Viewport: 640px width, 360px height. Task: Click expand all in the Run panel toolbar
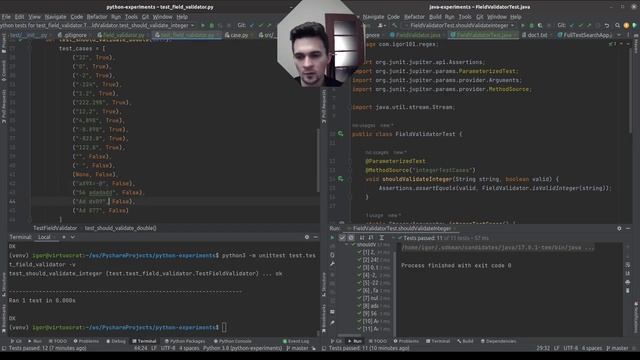[x=381, y=238]
